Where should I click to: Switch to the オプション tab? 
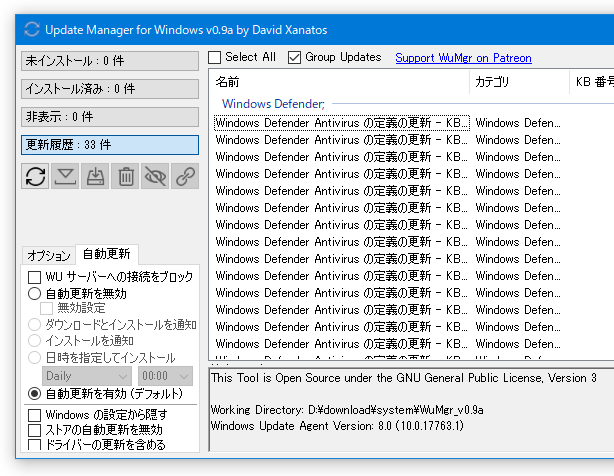pyautogui.click(x=49, y=256)
